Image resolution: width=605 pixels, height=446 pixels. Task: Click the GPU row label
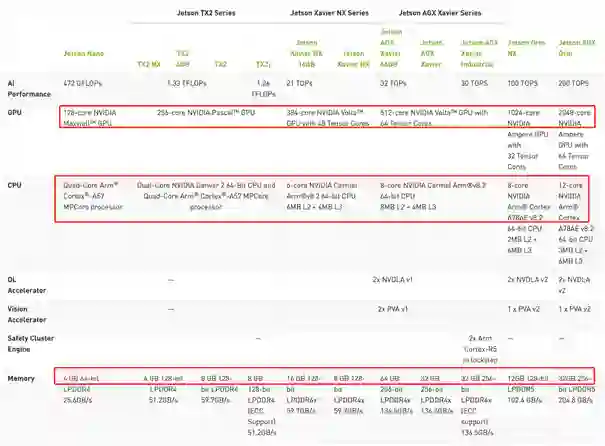tap(15, 113)
